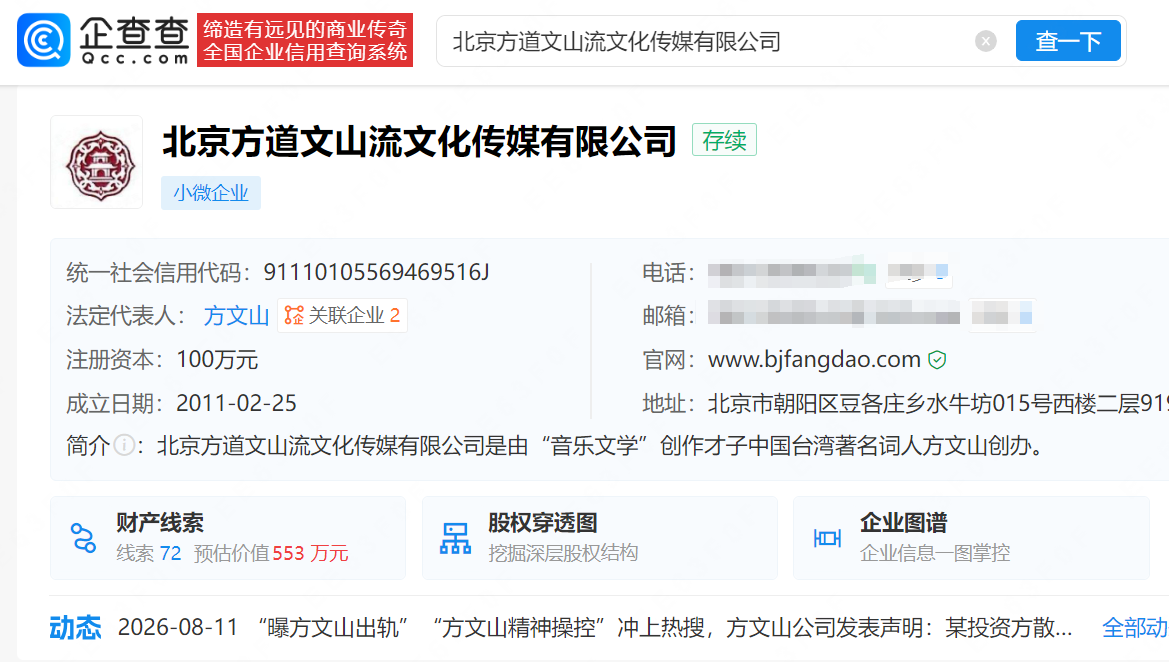Open the 股权穿透图 card
The image size is (1169, 662).
[599, 538]
